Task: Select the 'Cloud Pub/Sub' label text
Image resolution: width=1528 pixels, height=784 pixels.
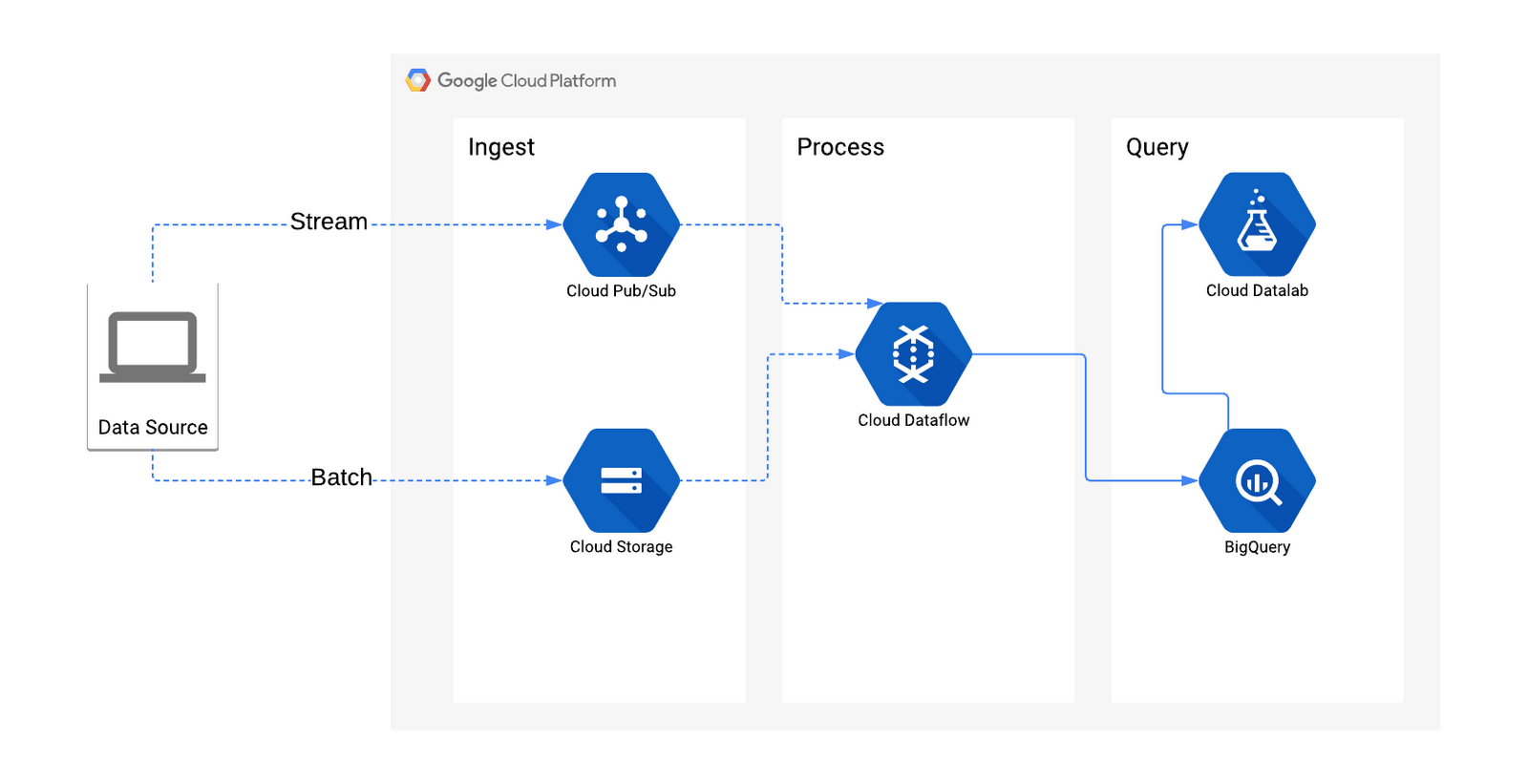Action: tap(621, 290)
